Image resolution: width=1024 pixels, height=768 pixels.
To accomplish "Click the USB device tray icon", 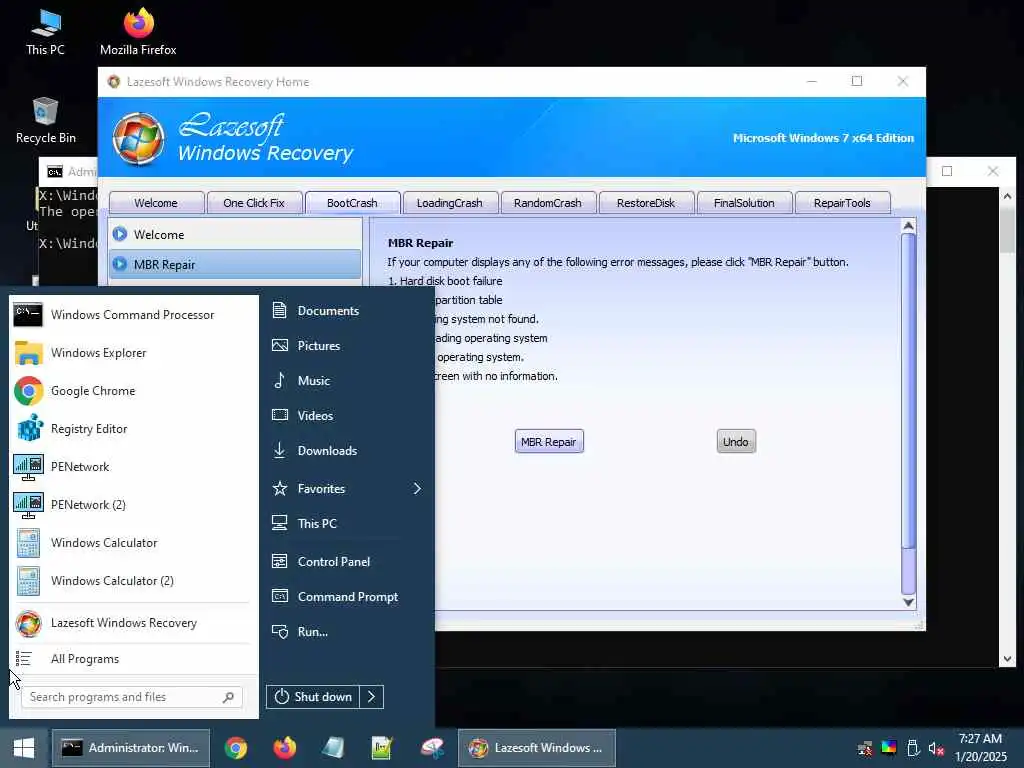I will point(913,748).
